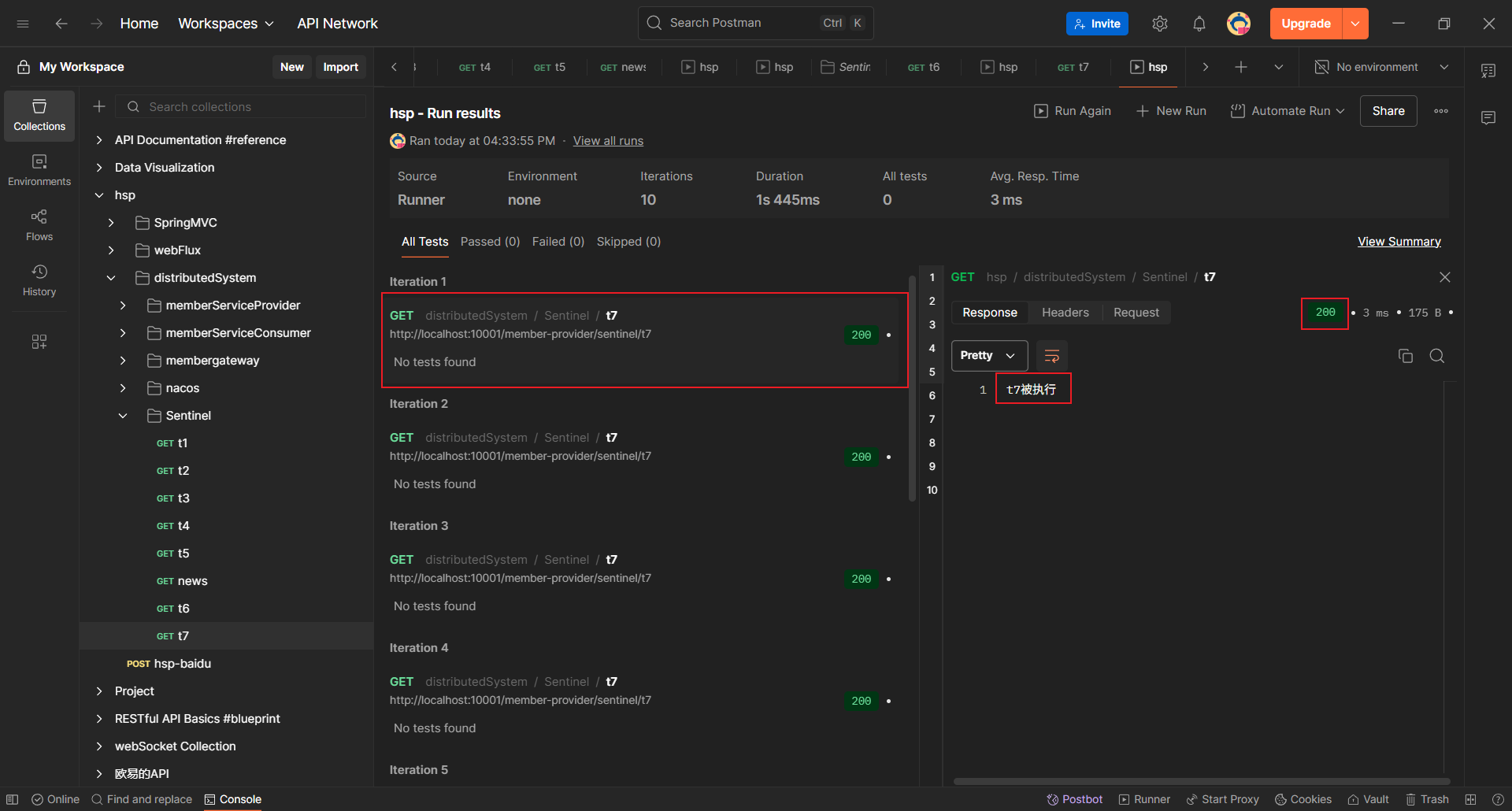Open Flows in the sidebar
1512x811 pixels.
point(39,225)
